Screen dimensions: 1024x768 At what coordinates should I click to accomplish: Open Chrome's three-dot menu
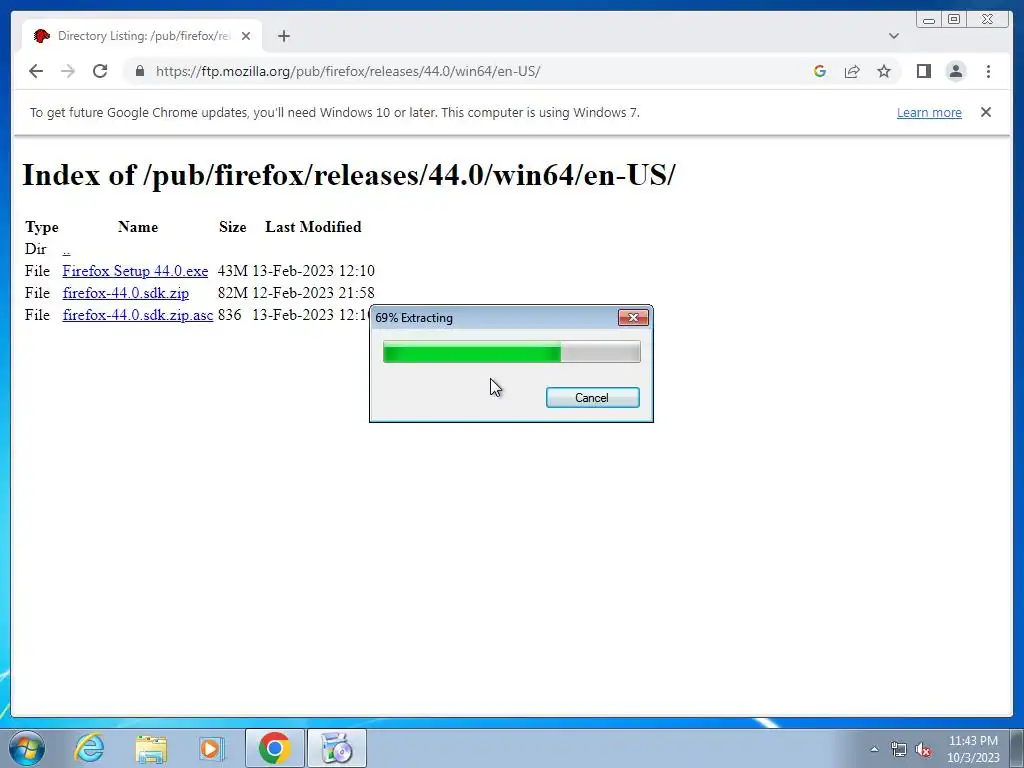tap(988, 71)
